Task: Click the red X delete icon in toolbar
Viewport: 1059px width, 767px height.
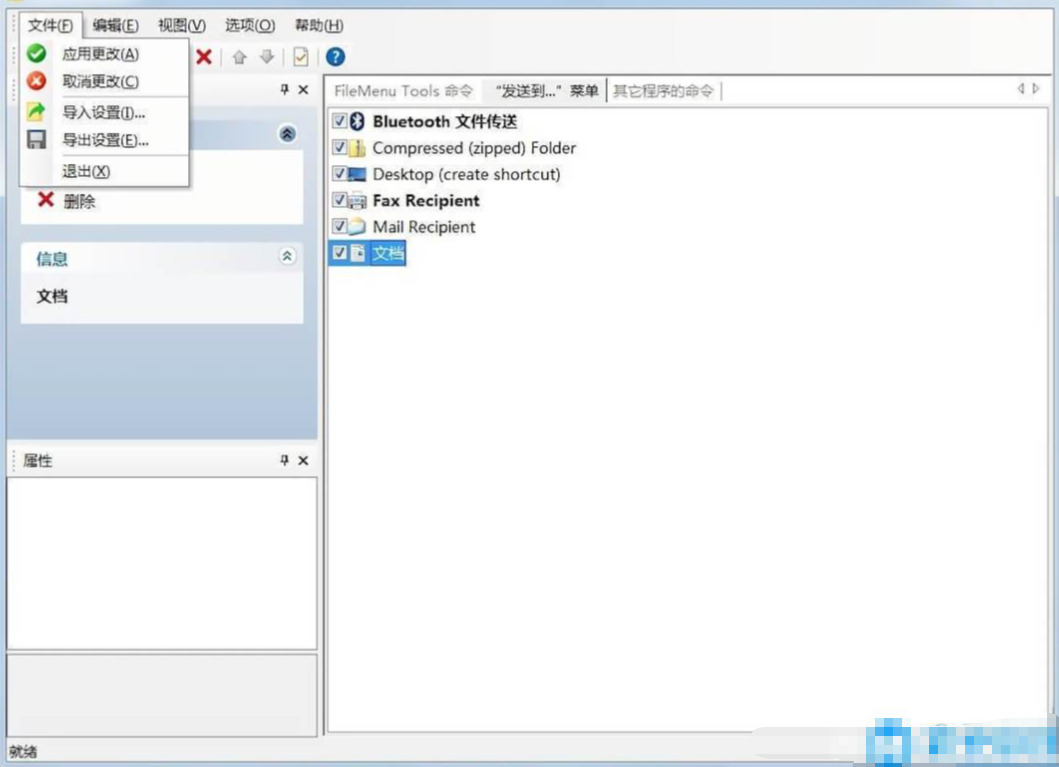Action: pyautogui.click(x=204, y=57)
